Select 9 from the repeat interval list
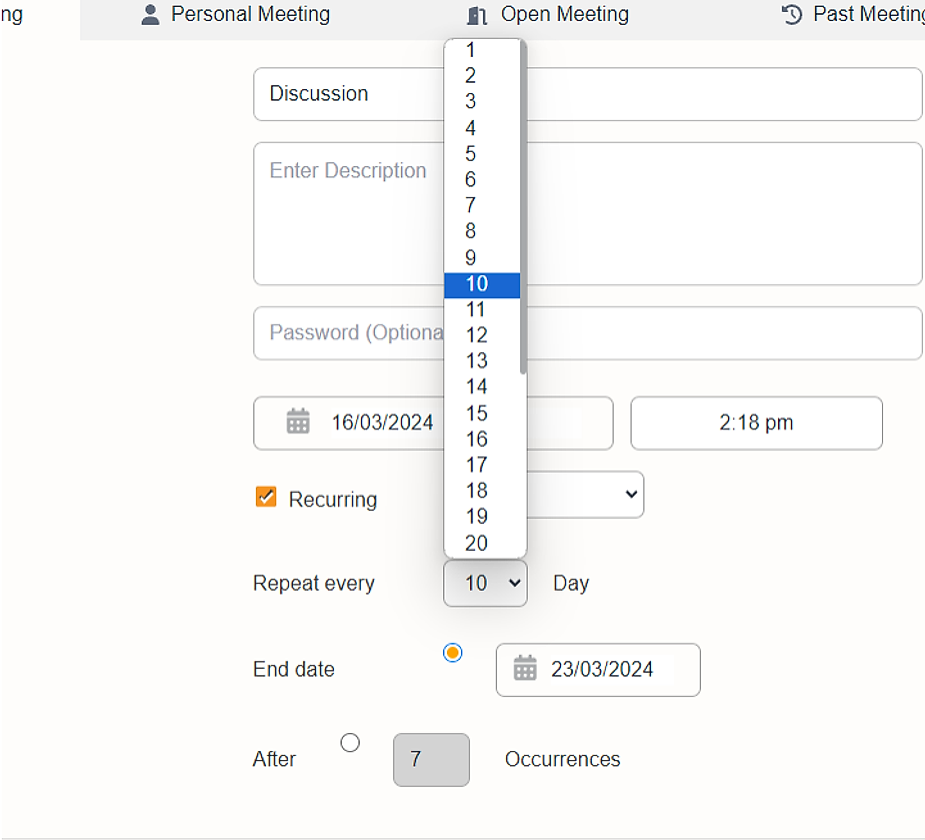925x840 pixels. point(482,258)
